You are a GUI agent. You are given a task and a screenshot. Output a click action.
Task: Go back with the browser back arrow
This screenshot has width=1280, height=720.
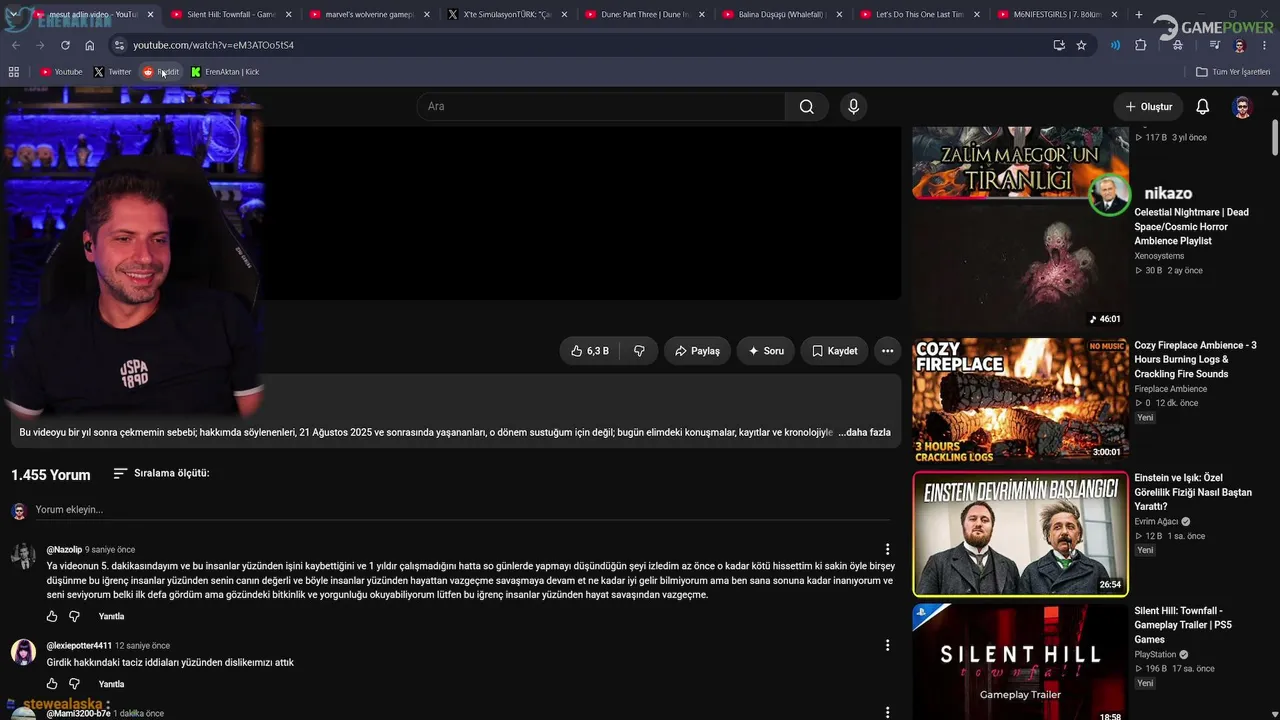click(x=15, y=45)
